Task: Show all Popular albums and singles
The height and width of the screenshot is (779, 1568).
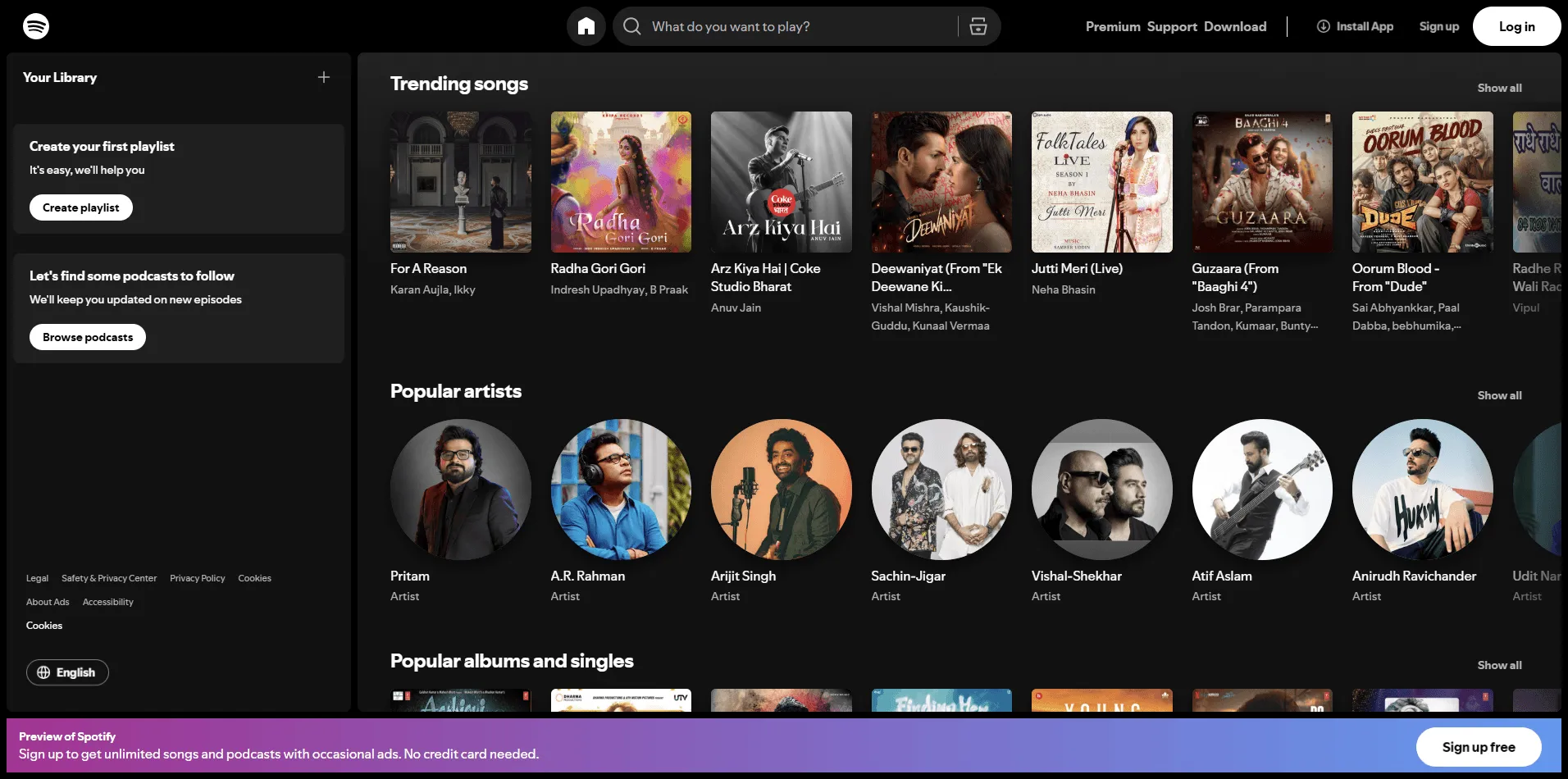Action: pyautogui.click(x=1499, y=665)
